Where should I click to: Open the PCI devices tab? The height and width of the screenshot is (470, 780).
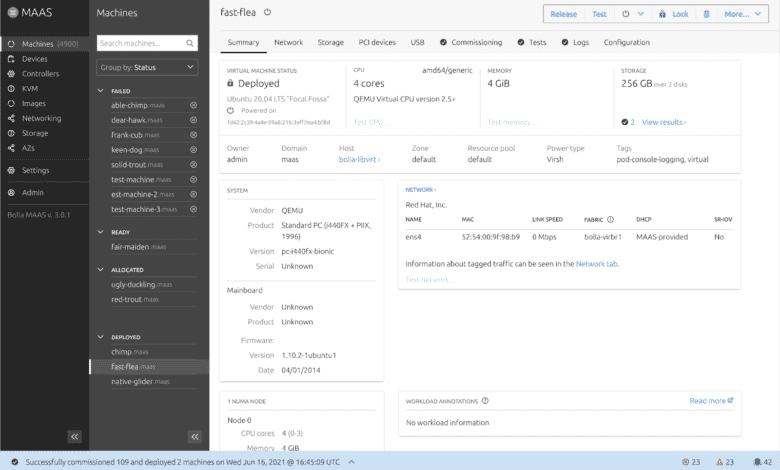click(377, 42)
